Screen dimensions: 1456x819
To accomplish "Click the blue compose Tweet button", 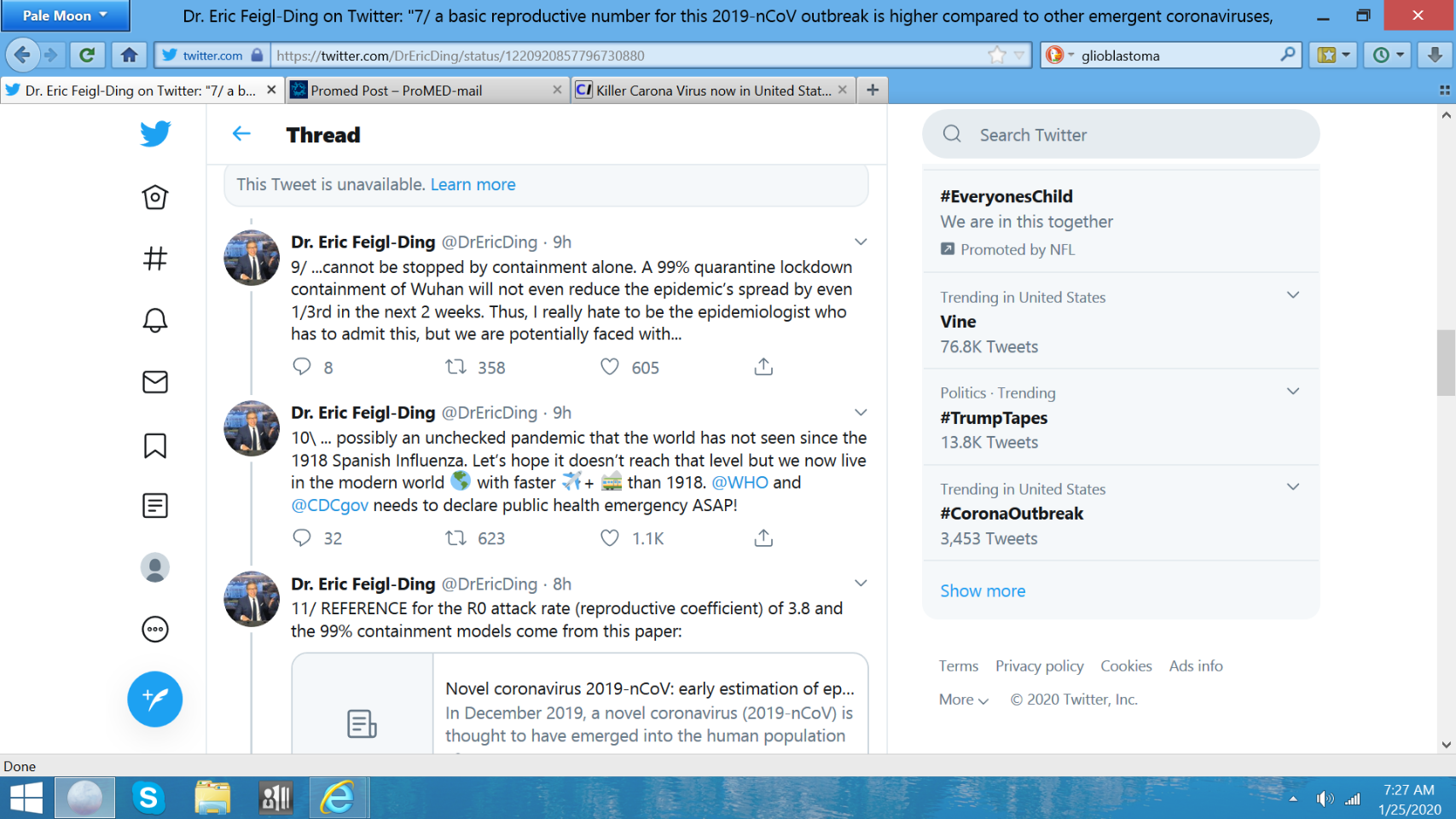I will (154, 700).
